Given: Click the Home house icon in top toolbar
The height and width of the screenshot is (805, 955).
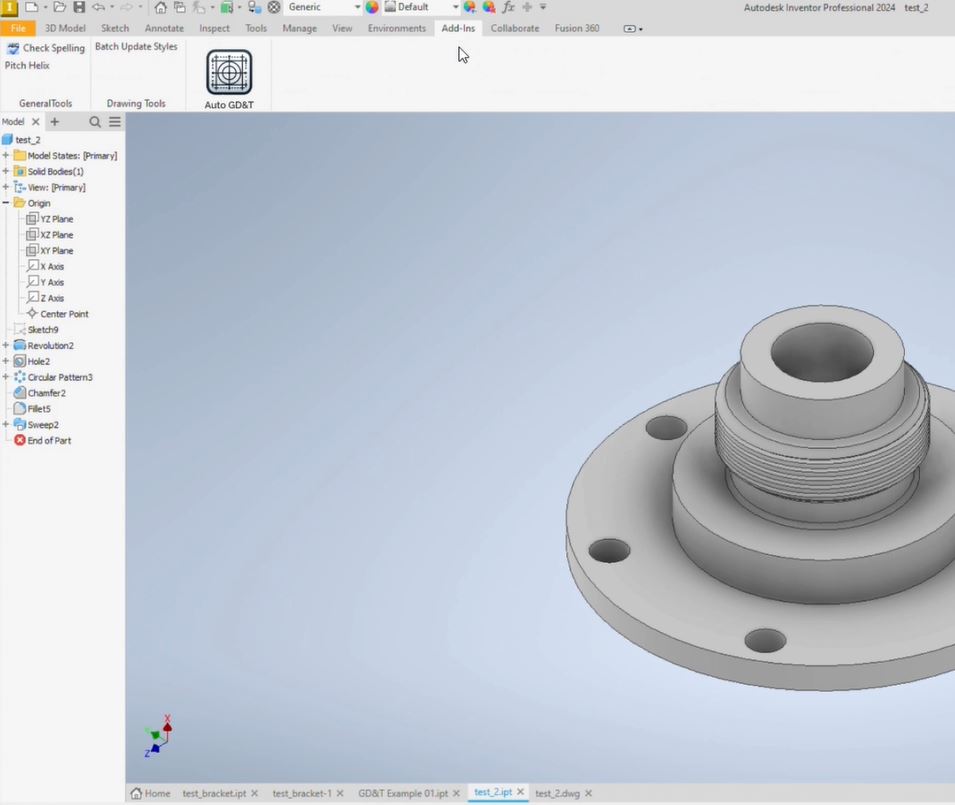Looking at the screenshot, I should pos(160,7).
